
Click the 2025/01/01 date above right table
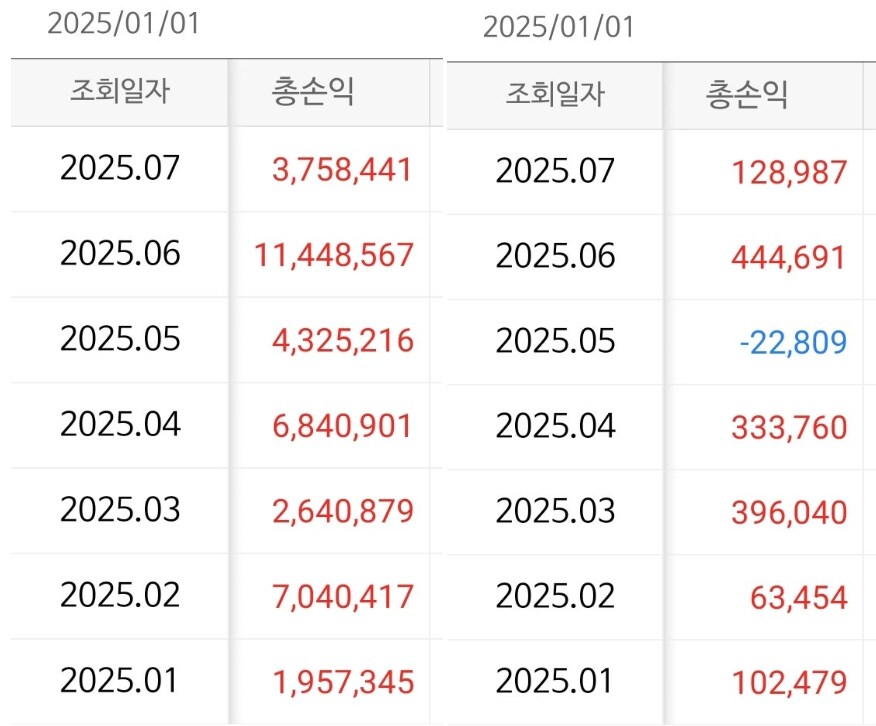pos(559,27)
